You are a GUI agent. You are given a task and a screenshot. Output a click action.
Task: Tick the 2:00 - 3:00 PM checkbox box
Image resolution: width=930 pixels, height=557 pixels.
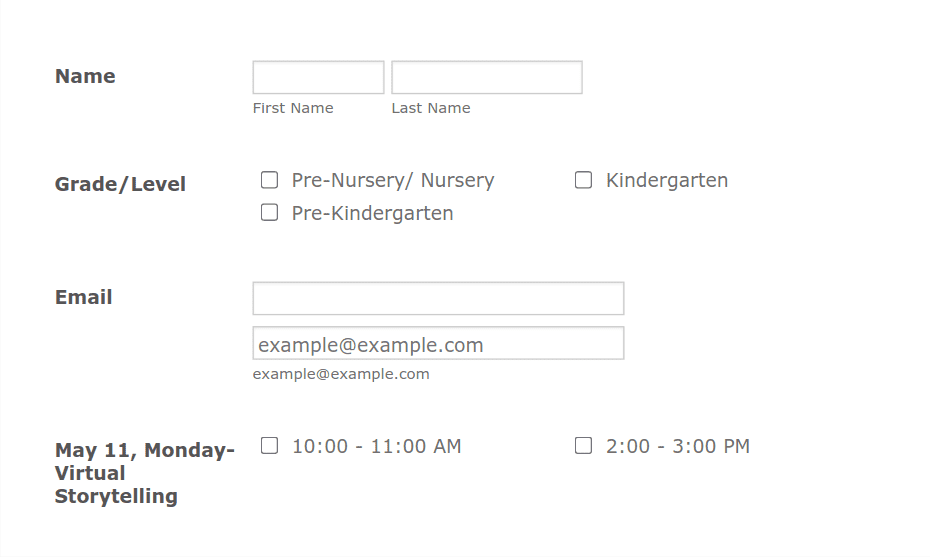(x=583, y=446)
